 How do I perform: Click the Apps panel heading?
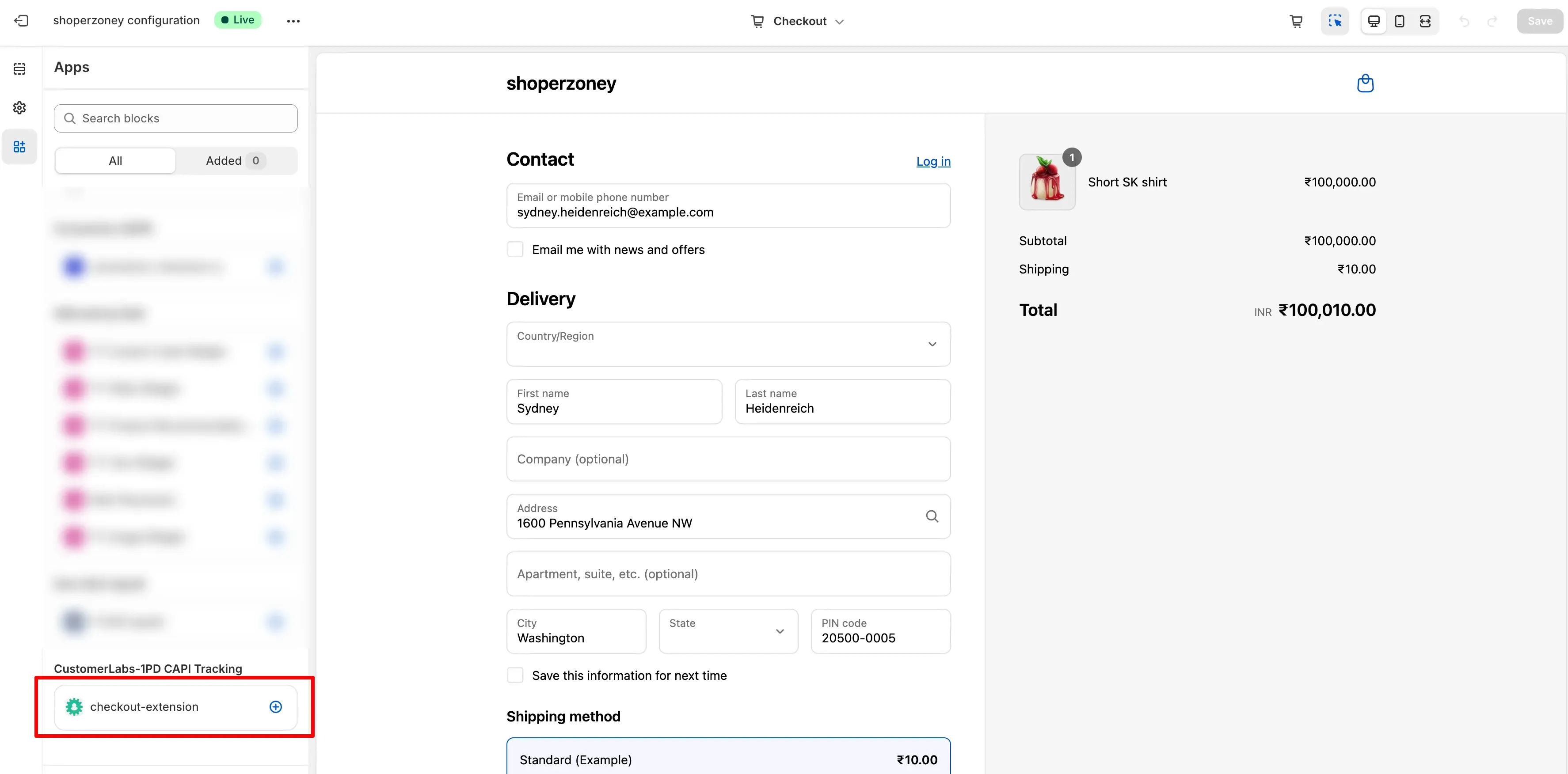coord(71,67)
